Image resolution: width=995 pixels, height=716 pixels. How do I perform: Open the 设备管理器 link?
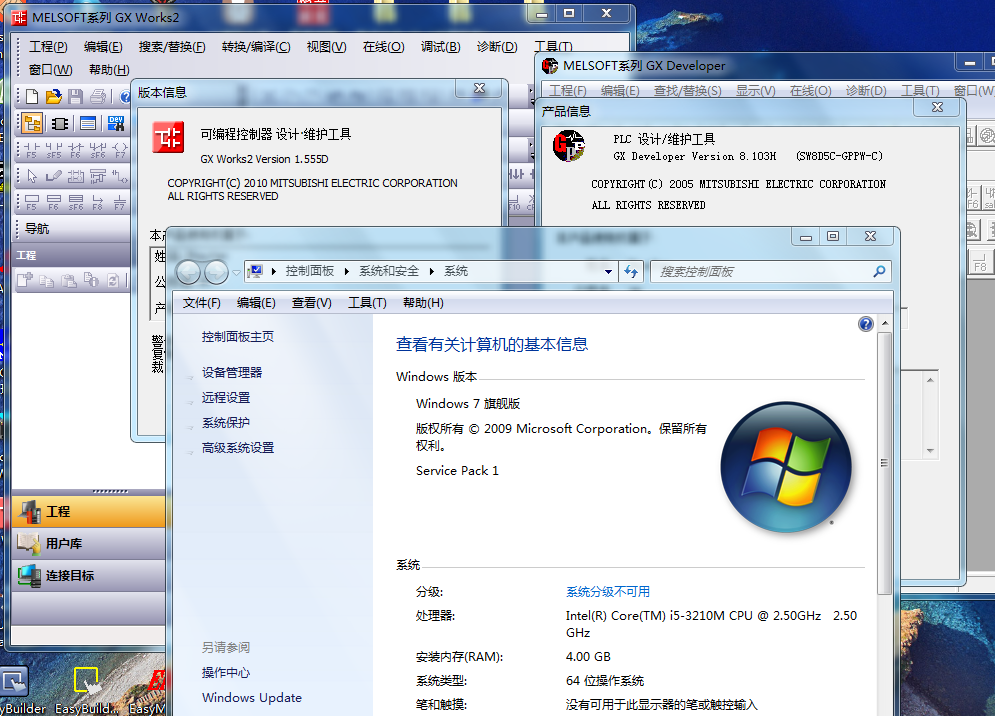(x=232, y=372)
